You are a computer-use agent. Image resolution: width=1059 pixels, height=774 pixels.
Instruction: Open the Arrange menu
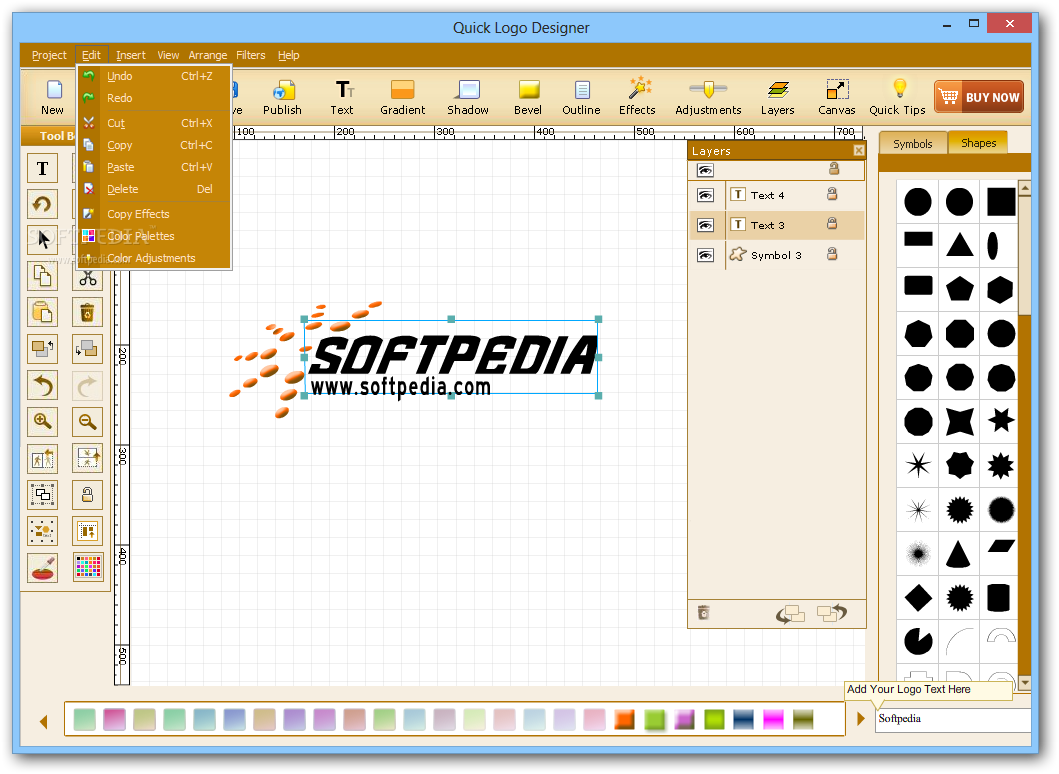pos(207,55)
